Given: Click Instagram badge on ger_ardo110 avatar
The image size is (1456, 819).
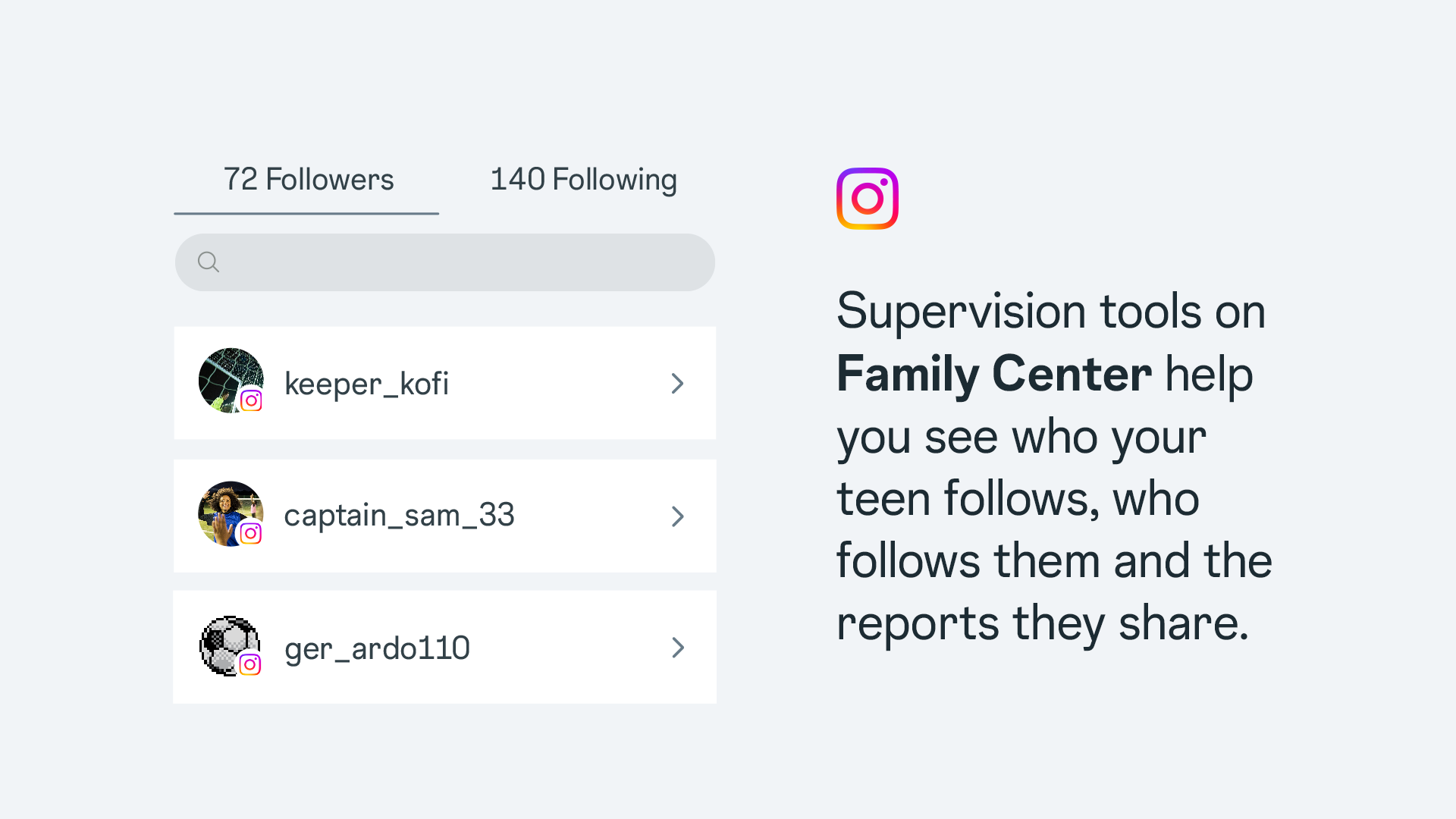Looking at the screenshot, I should 250,665.
